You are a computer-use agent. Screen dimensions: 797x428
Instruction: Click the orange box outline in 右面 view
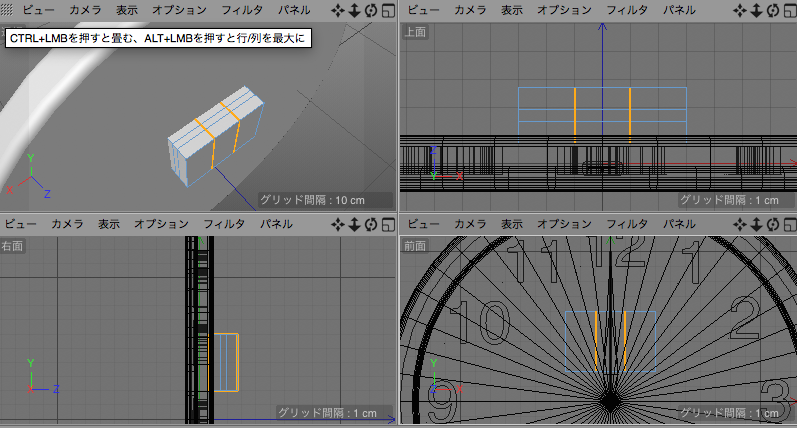224,362
